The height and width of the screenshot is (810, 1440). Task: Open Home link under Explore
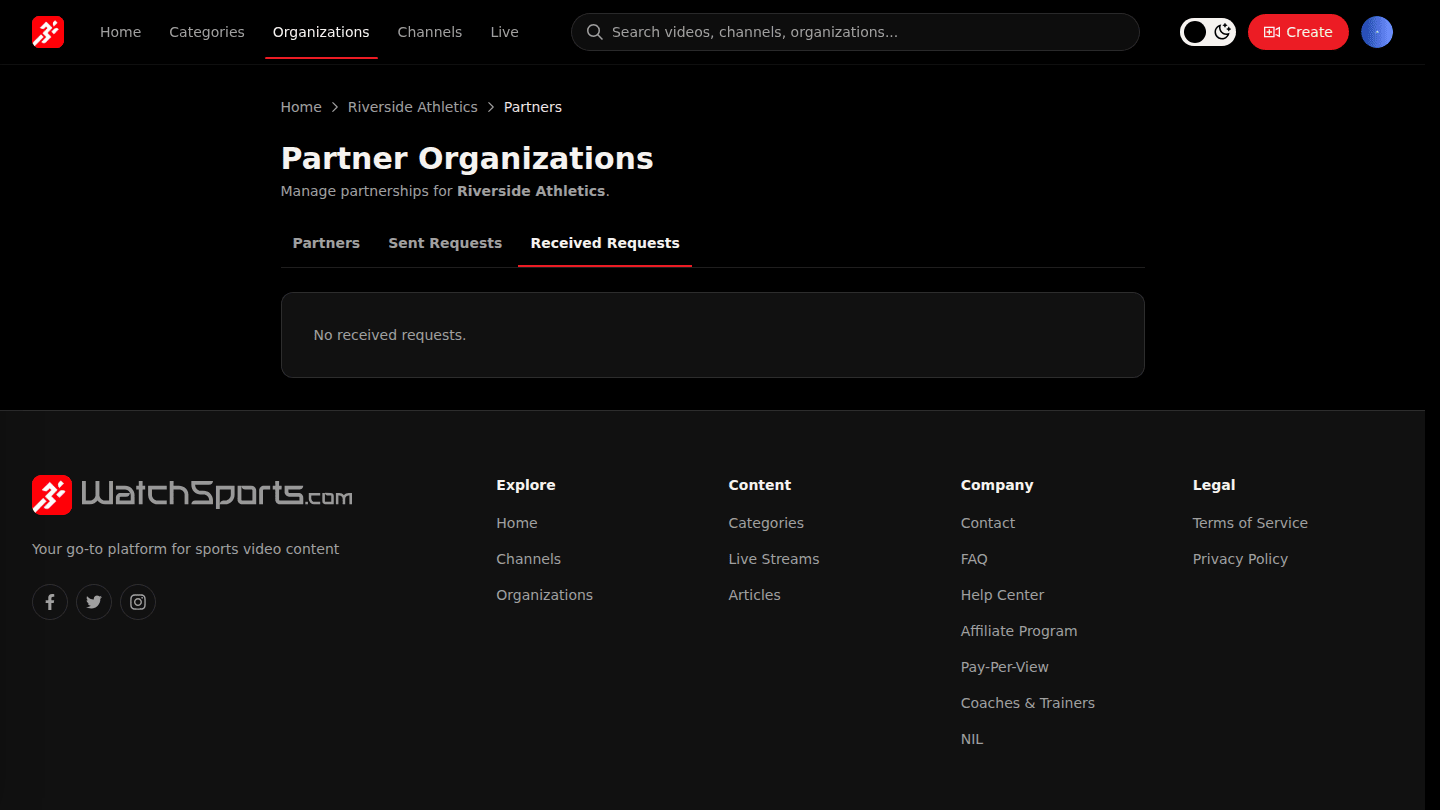[x=517, y=523]
